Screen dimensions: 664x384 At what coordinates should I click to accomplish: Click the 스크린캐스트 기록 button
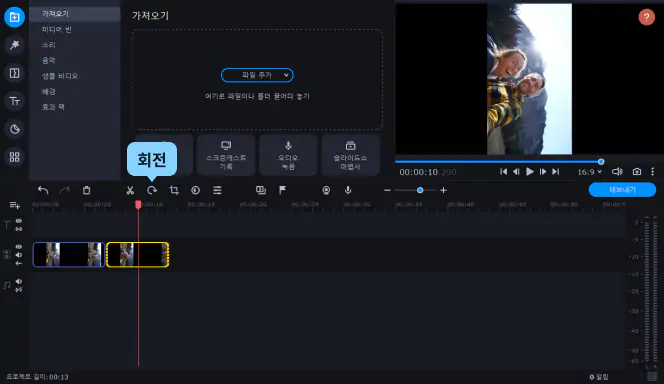tap(226, 155)
